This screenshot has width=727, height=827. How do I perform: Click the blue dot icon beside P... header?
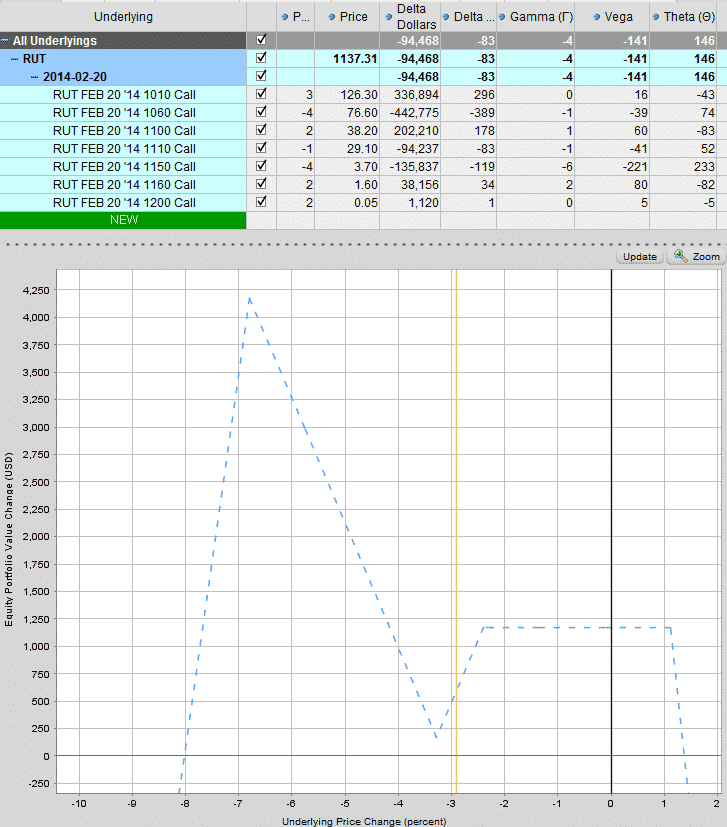pyautogui.click(x=285, y=17)
